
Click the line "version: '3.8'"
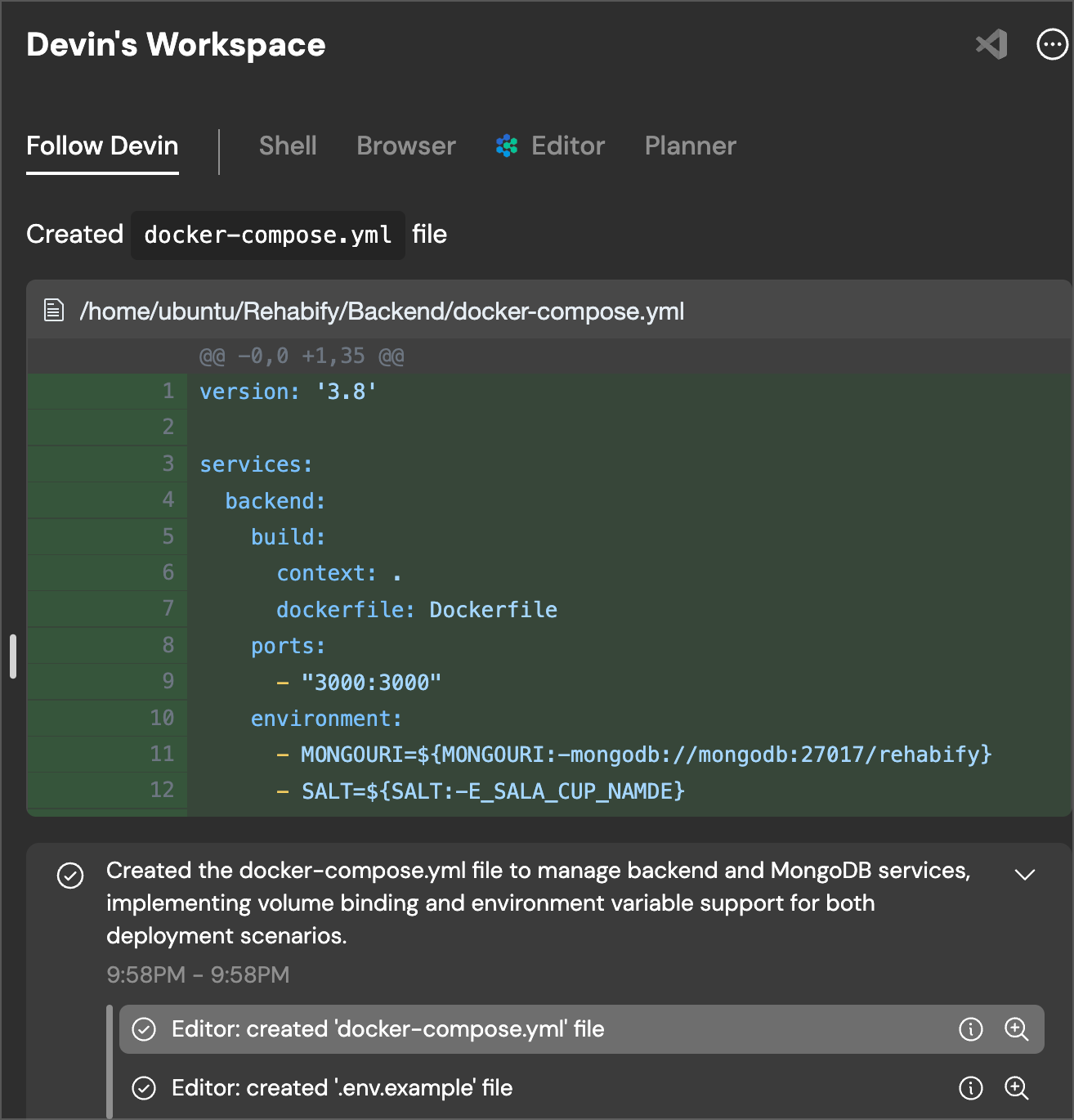289,392
